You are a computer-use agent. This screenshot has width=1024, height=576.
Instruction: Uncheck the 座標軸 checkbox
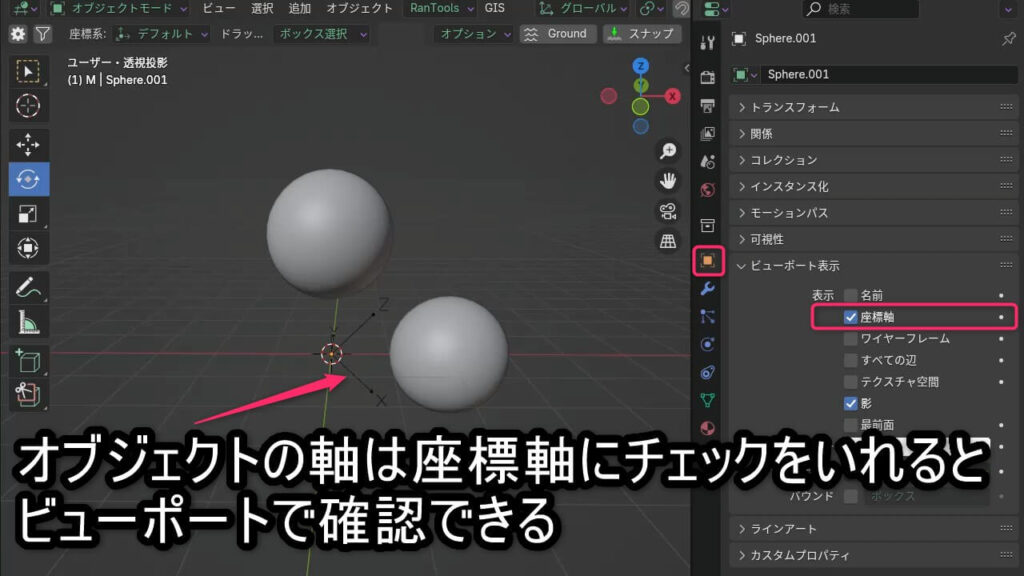851,317
